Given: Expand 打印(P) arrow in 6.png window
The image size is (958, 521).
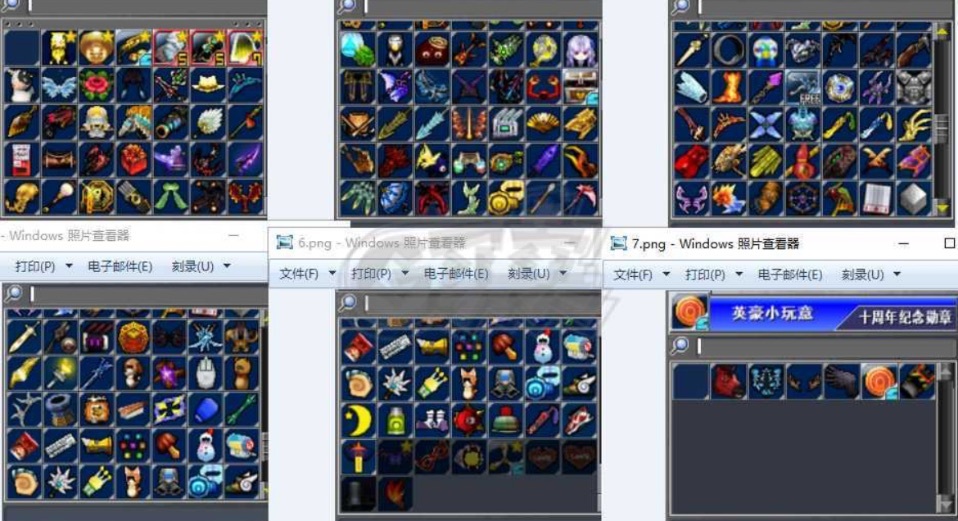Looking at the screenshot, I should (404, 273).
